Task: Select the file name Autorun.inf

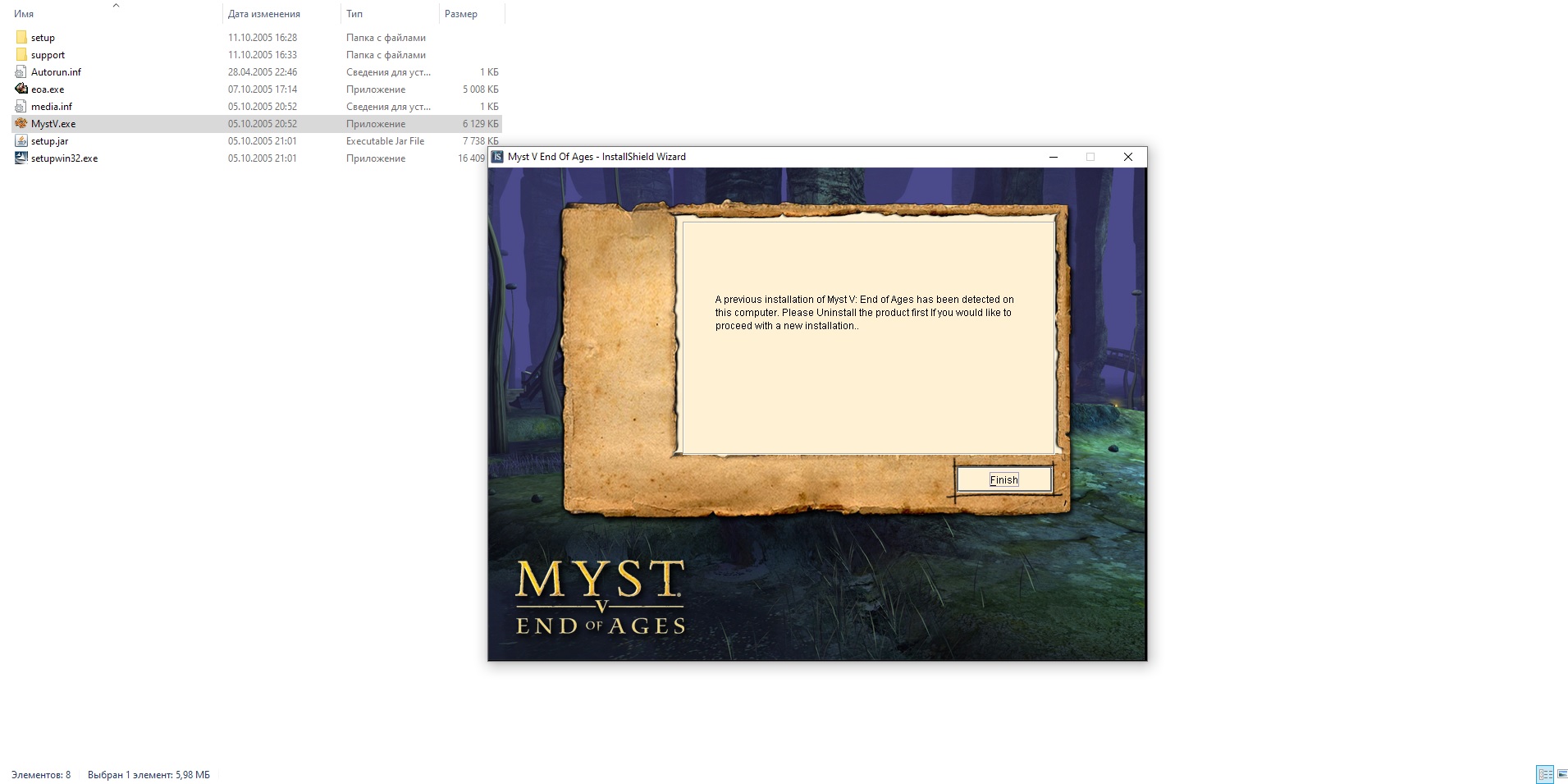Action: pyautogui.click(x=56, y=72)
